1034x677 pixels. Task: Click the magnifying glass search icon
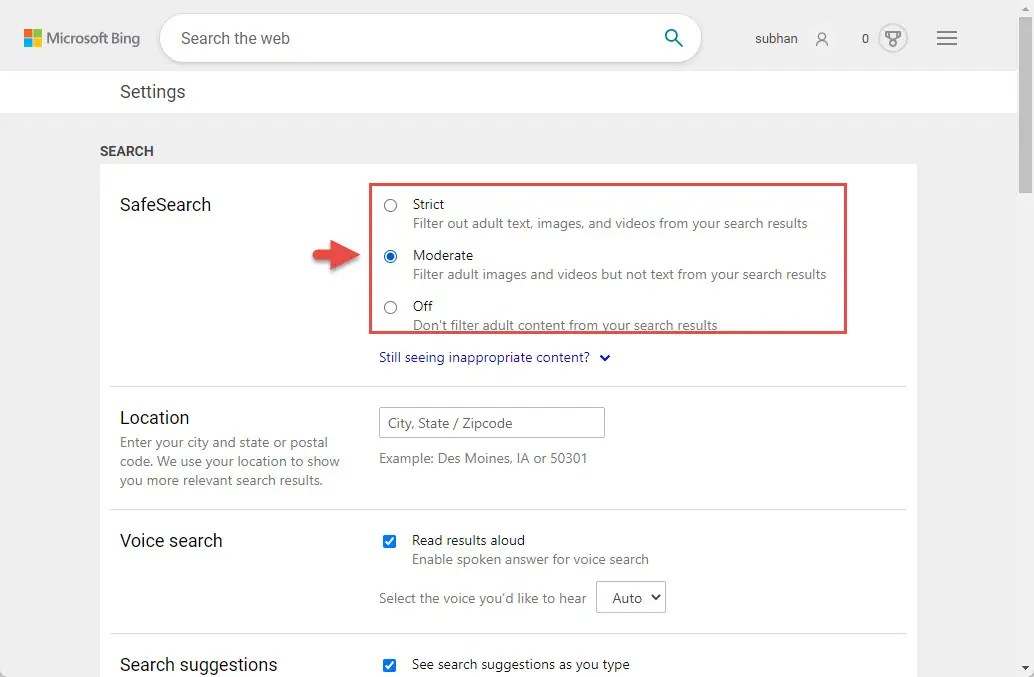pos(673,38)
